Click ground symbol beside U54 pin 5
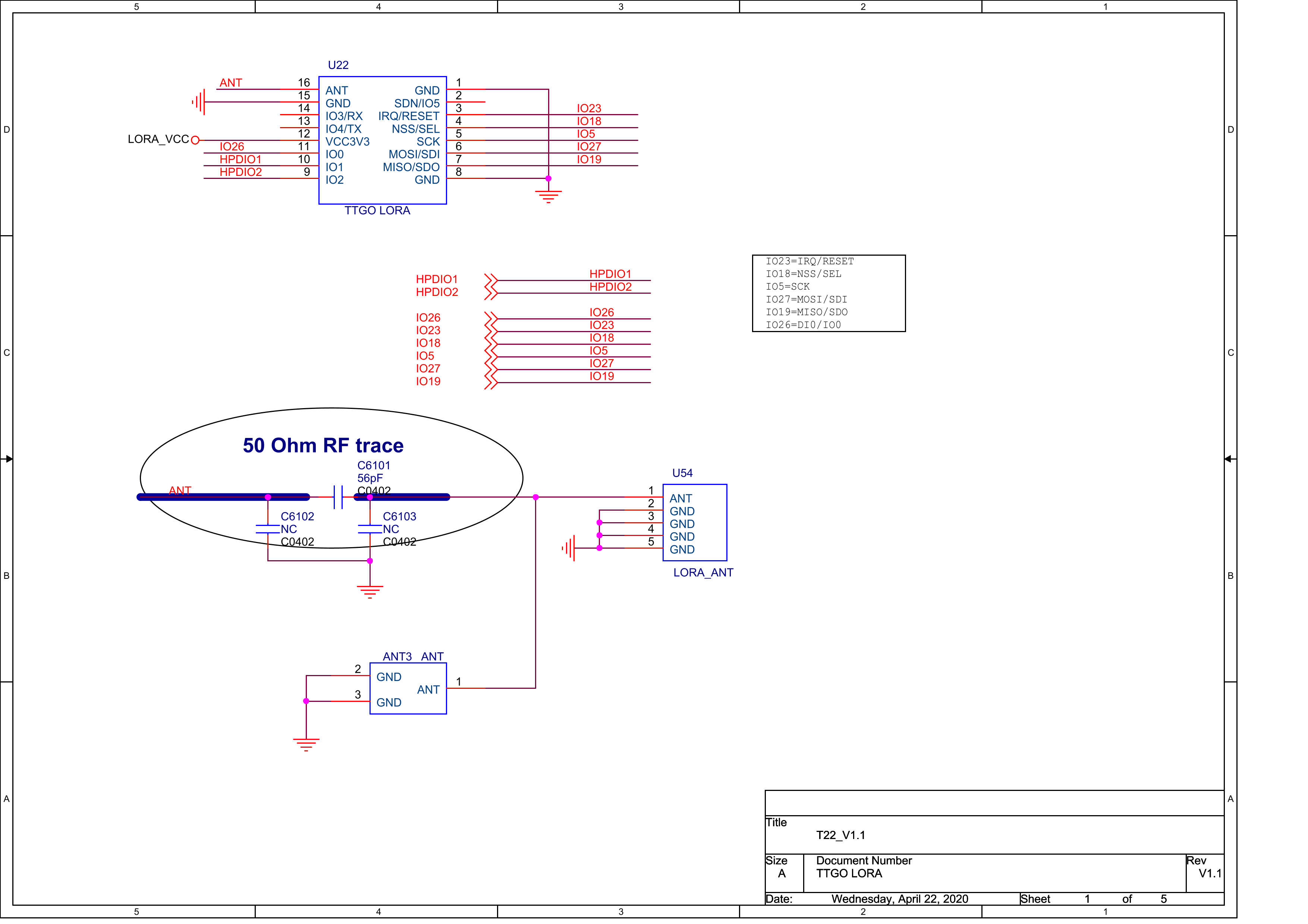1308x924 pixels. tap(569, 548)
